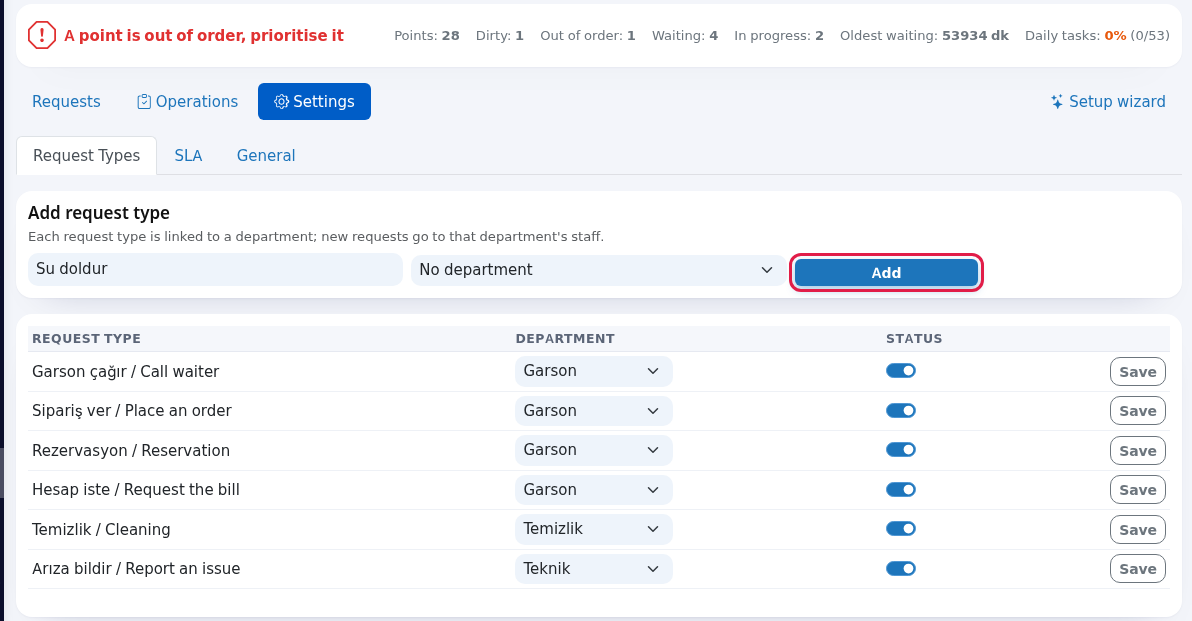Click the Operations clipboard icon
Screen dimensions: 1192x621
click(x=144, y=102)
